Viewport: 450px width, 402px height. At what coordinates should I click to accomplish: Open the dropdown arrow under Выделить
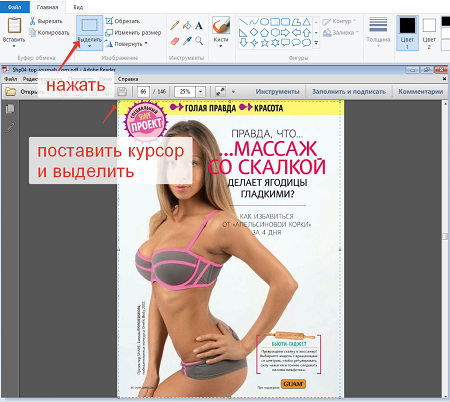pos(89,46)
